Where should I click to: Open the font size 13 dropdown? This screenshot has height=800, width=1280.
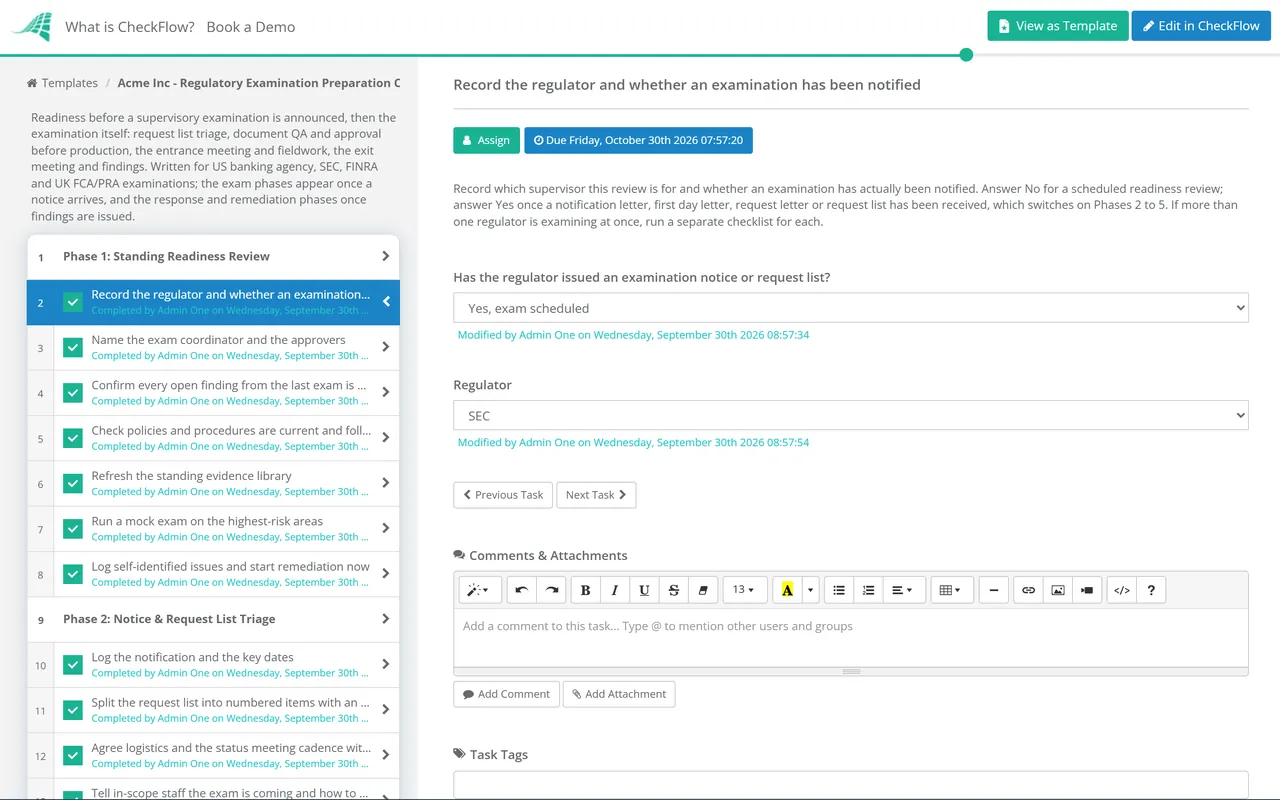[x=745, y=590]
